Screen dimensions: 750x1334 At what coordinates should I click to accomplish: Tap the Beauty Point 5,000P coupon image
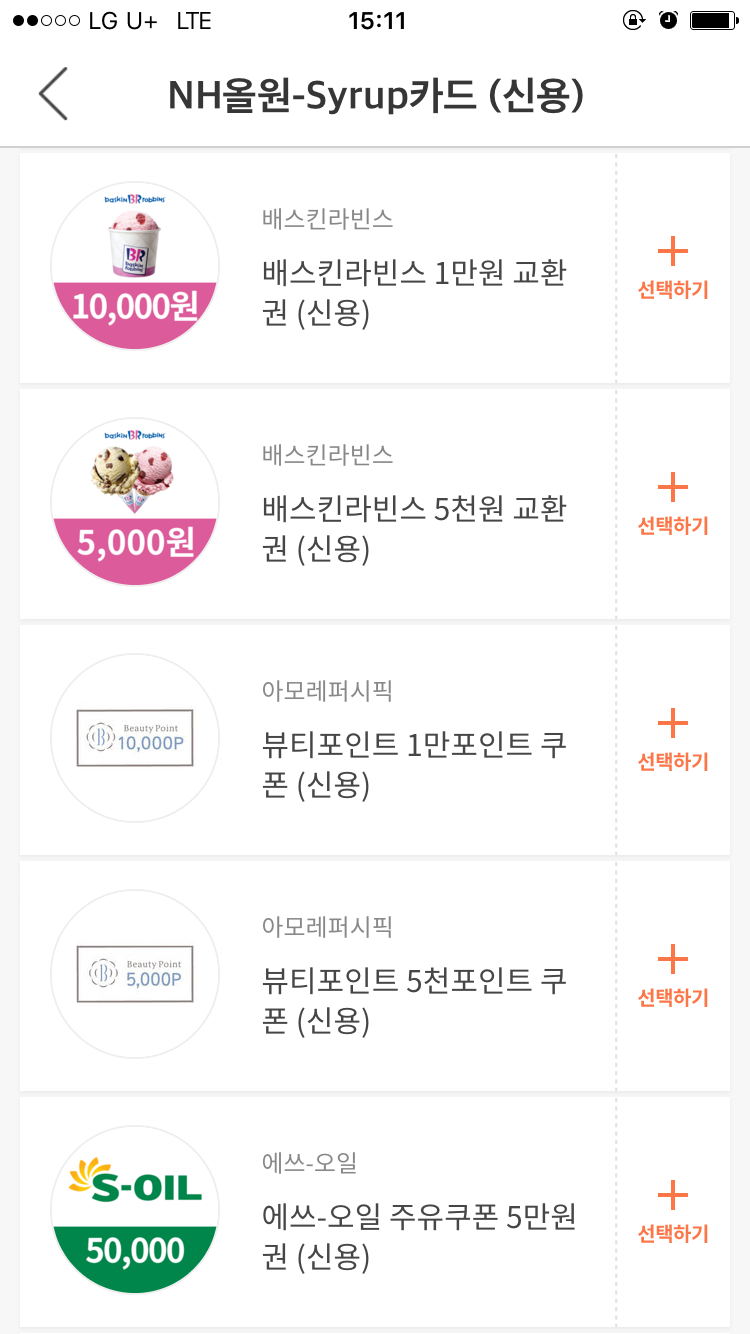[135, 974]
